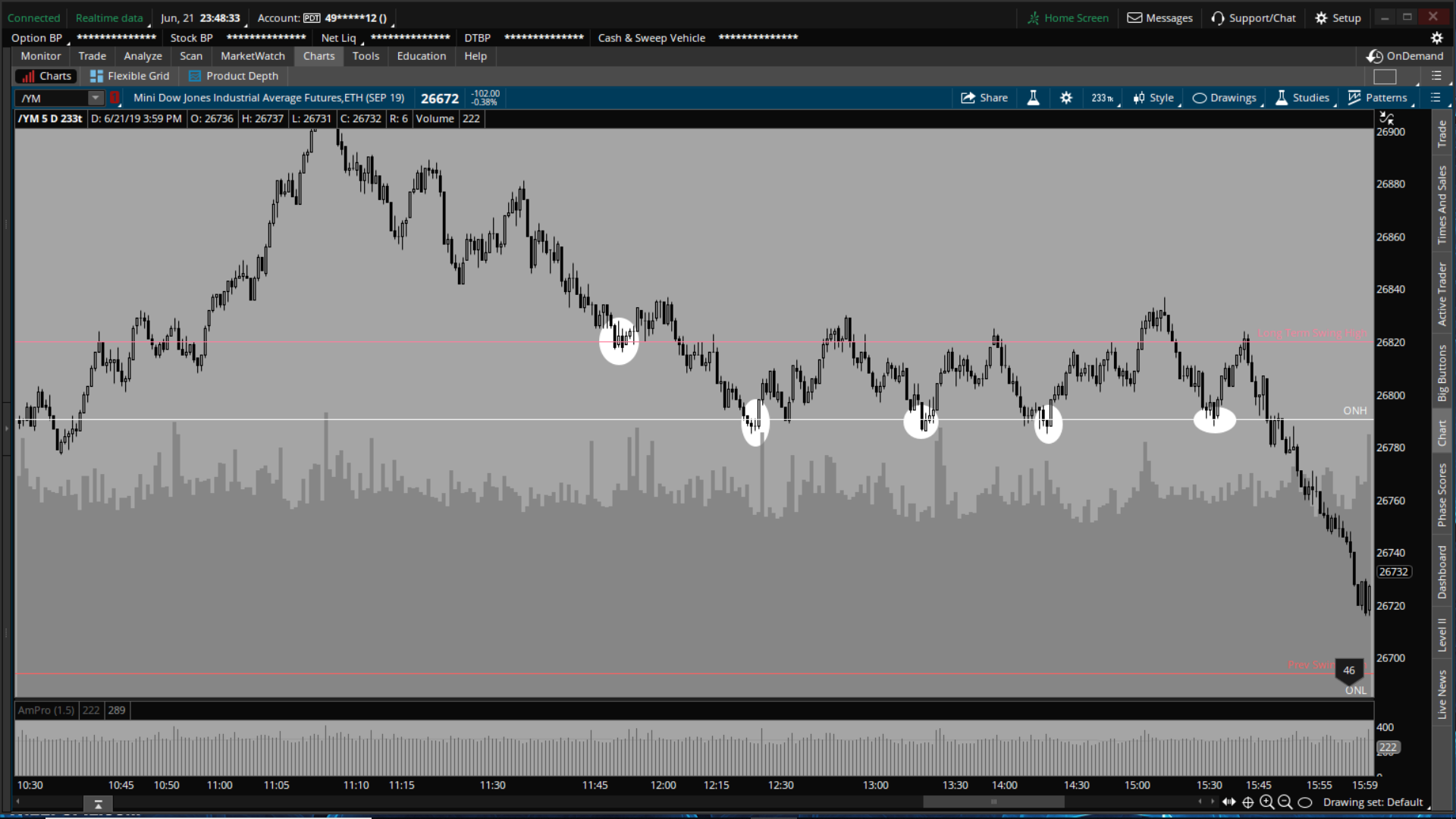Click the ONH level label
The width and height of the screenshot is (1456, 819).
1355,411
